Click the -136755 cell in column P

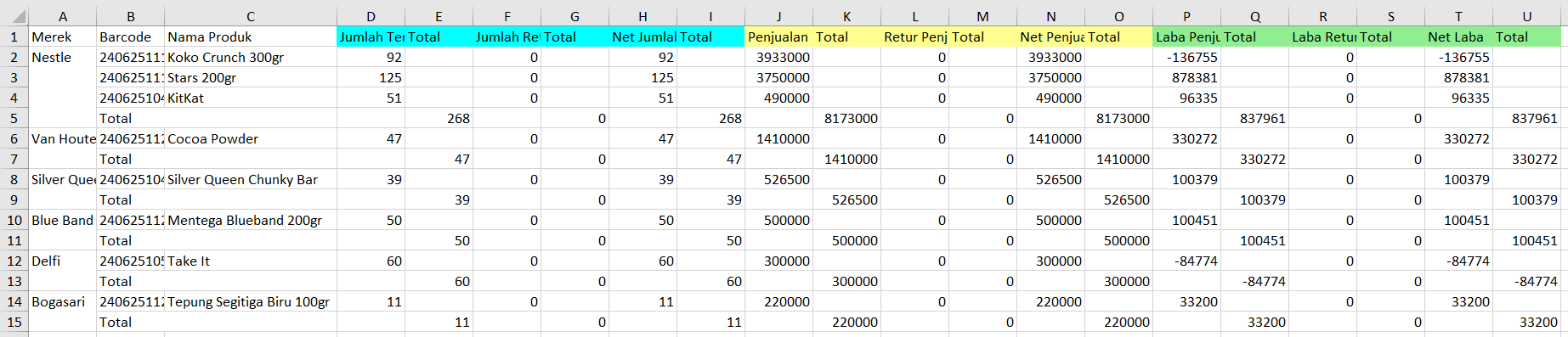tap(1187, 57)
